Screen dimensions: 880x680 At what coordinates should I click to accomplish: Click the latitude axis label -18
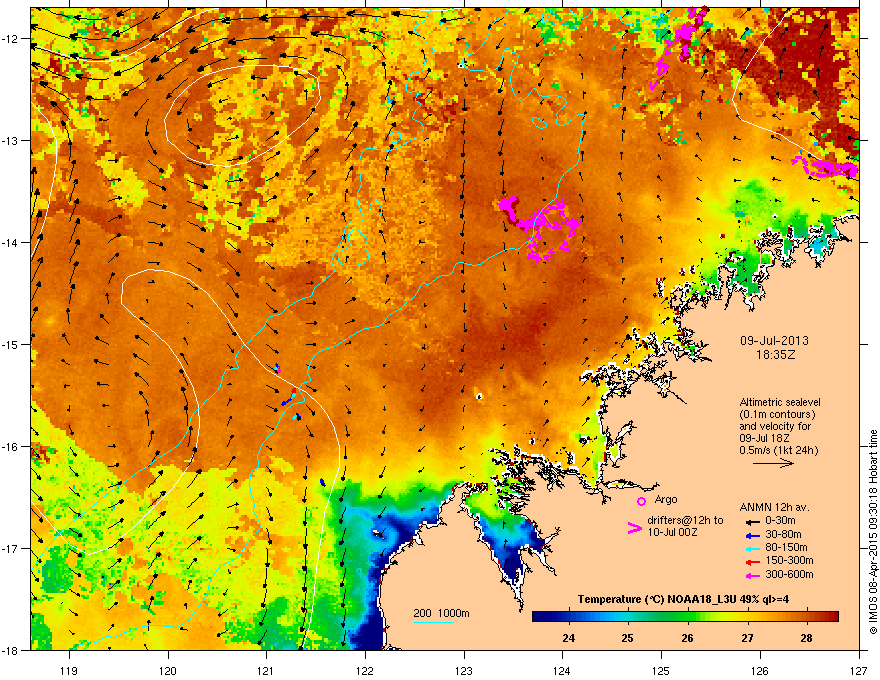10,650
